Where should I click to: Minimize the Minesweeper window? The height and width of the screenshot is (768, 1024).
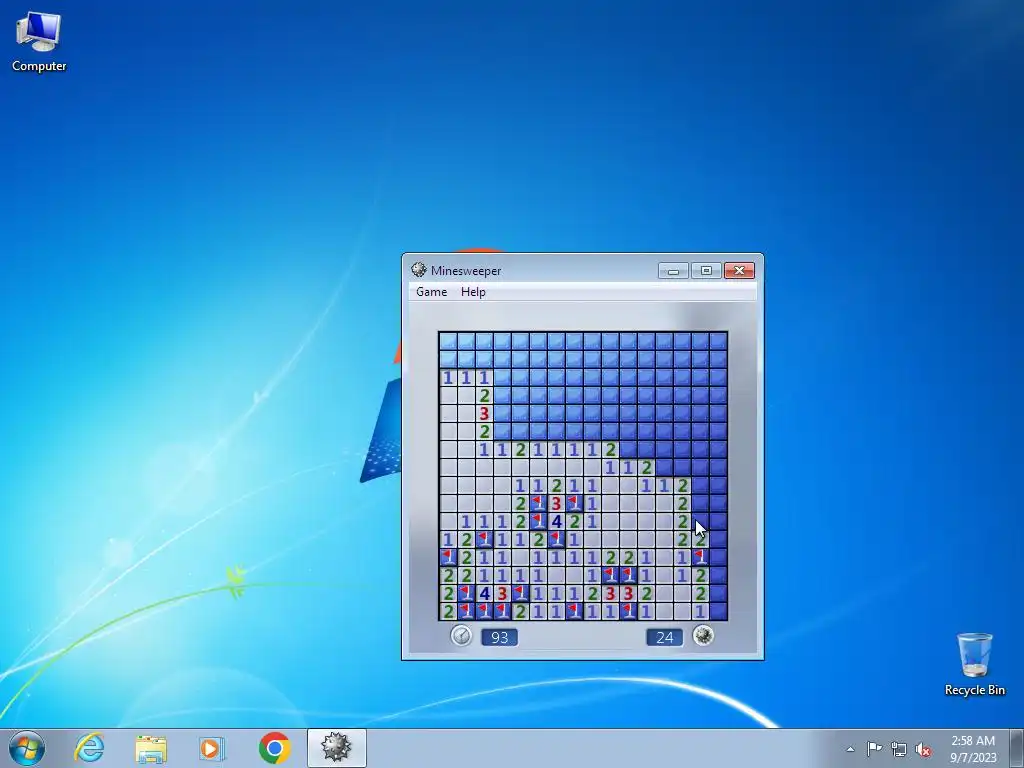point(673,270)
